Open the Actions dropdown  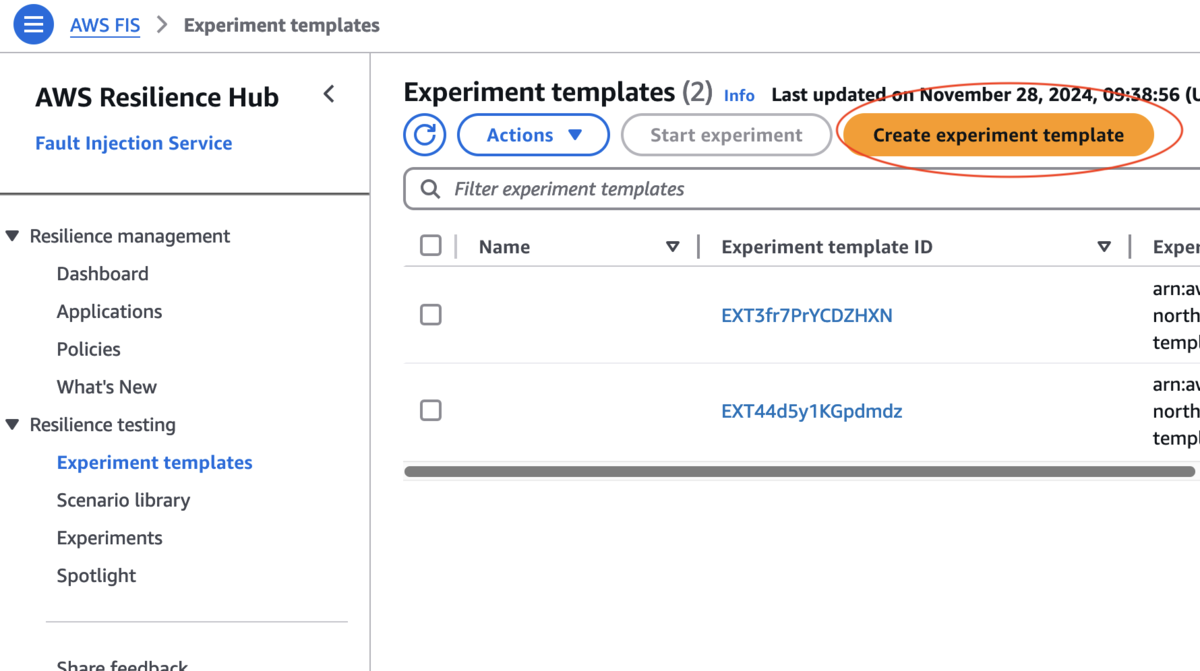pyautogui.click(x=533, y=135)
